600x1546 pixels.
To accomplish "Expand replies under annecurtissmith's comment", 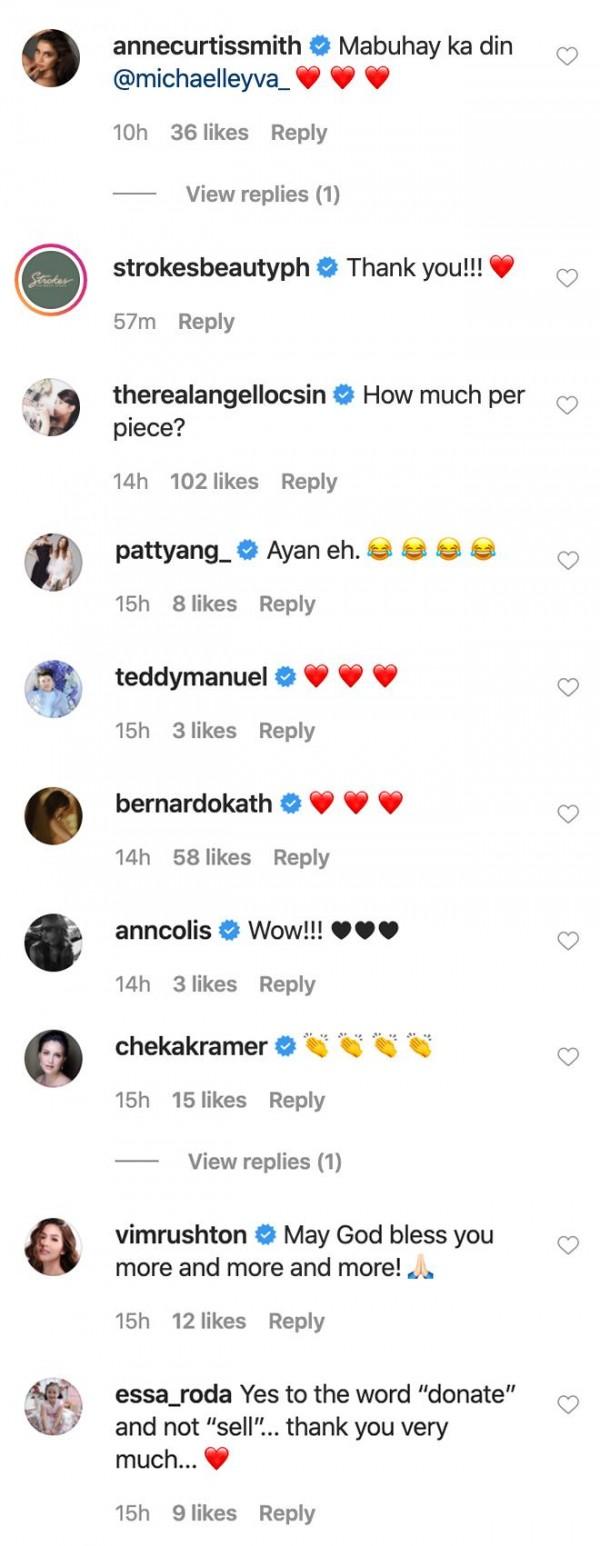I will pyautogui.click(x=262, y=194).
